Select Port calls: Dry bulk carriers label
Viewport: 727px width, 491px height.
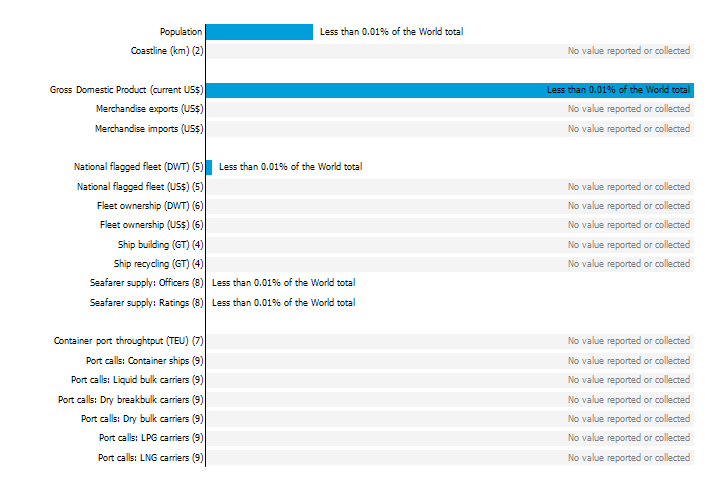pos(142,419)
